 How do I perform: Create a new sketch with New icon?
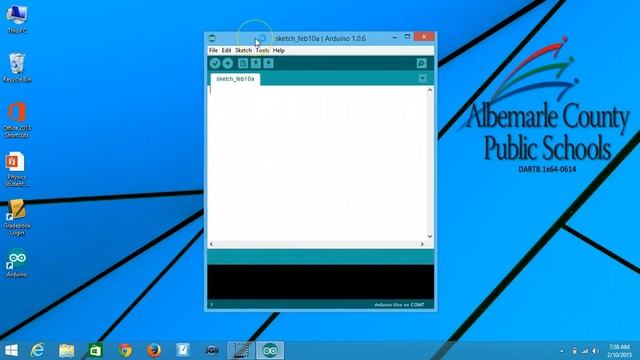(243, 63)
